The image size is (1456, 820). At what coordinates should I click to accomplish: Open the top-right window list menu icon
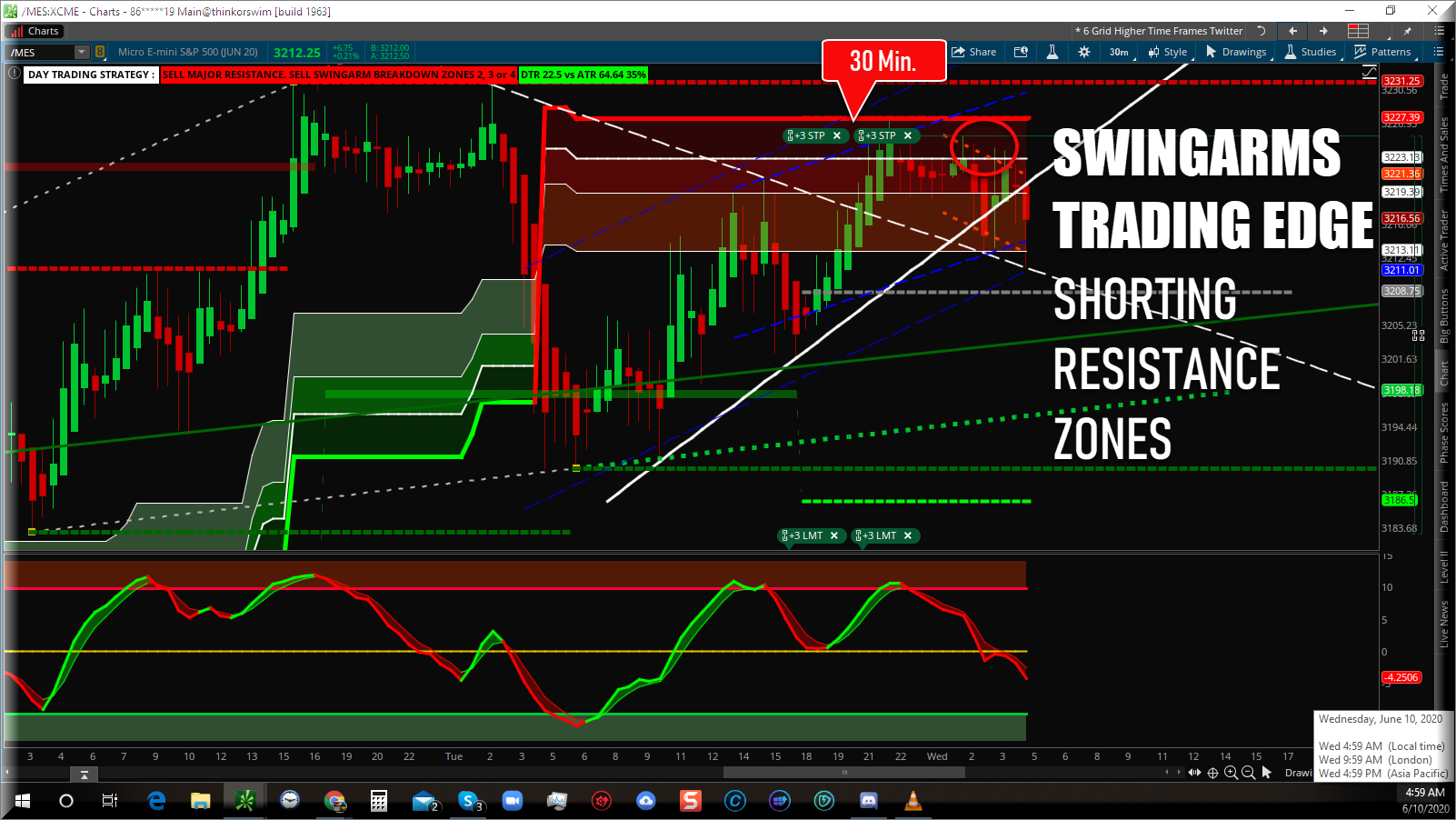tap(1439, 31)
